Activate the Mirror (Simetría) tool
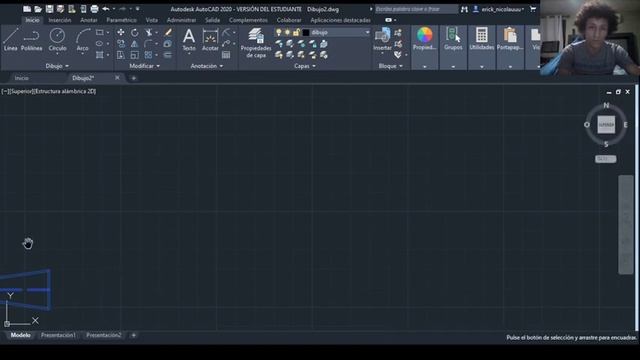640x360 pixels. (x=135, y=43)
